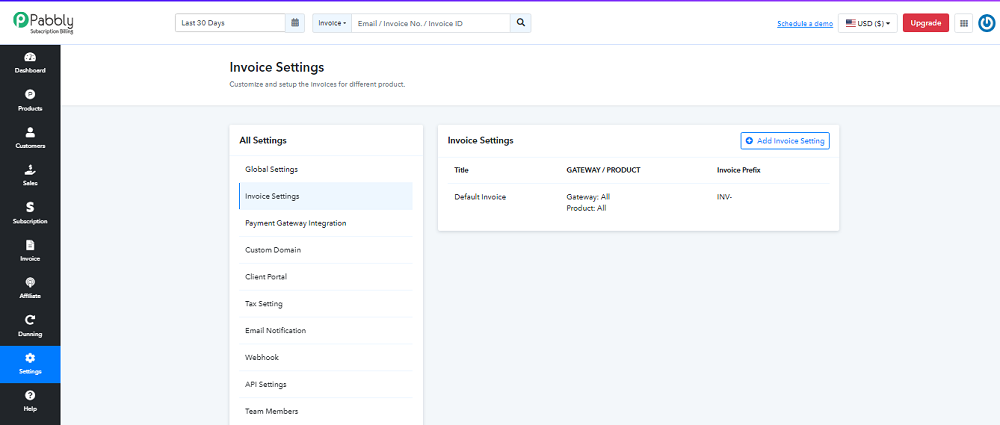Image resolution: width=1000 pixels, height=425 pixels.
Task: Follow the Schedule a demo link
Action: tap(805, 24)
